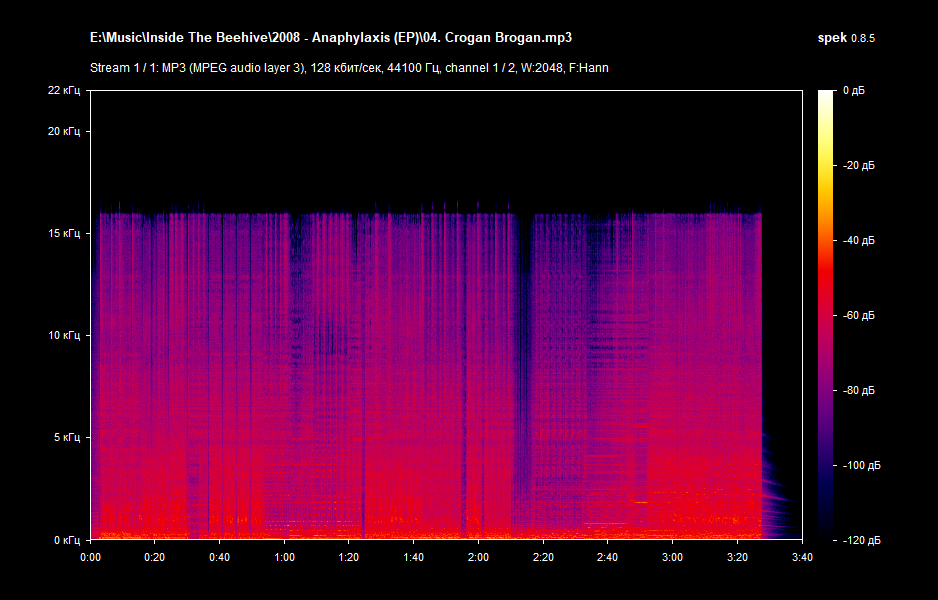Click the spek logo text
Image resolution: width=938 pixels, height=600 pixels.
(x=832, y=38)
